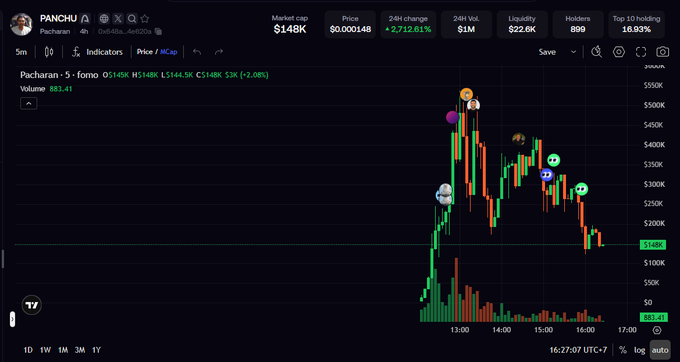Click the Pacharan · 5 · fomo chart title
This screenshot has width=680, height=362.
(59, 75)
